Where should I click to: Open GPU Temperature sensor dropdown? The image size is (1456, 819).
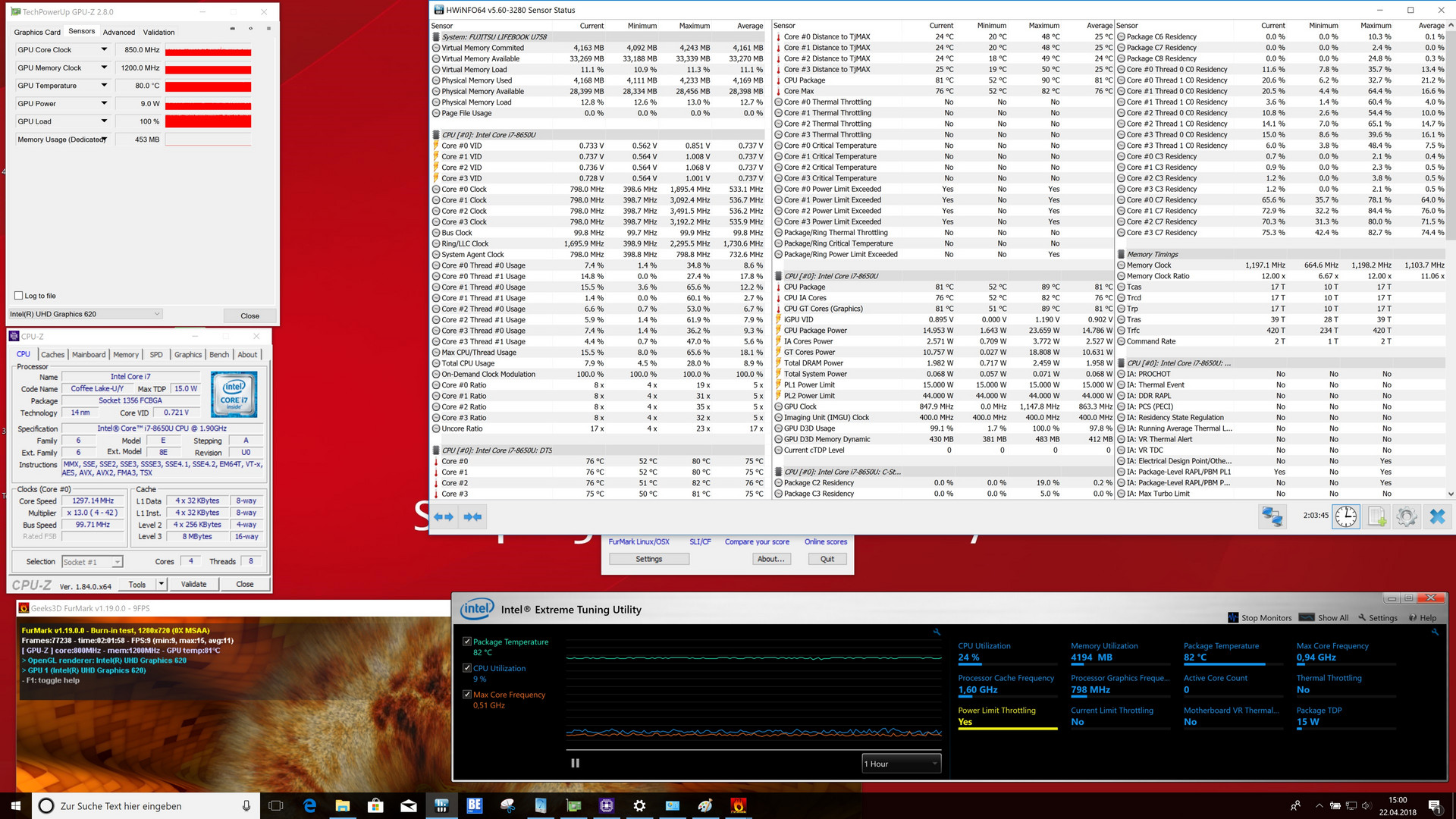point(104,86)
